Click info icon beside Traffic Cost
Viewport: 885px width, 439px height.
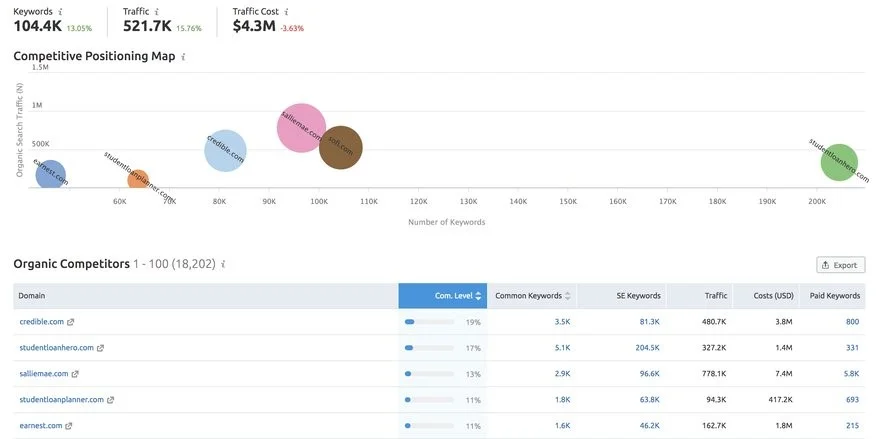287,11
